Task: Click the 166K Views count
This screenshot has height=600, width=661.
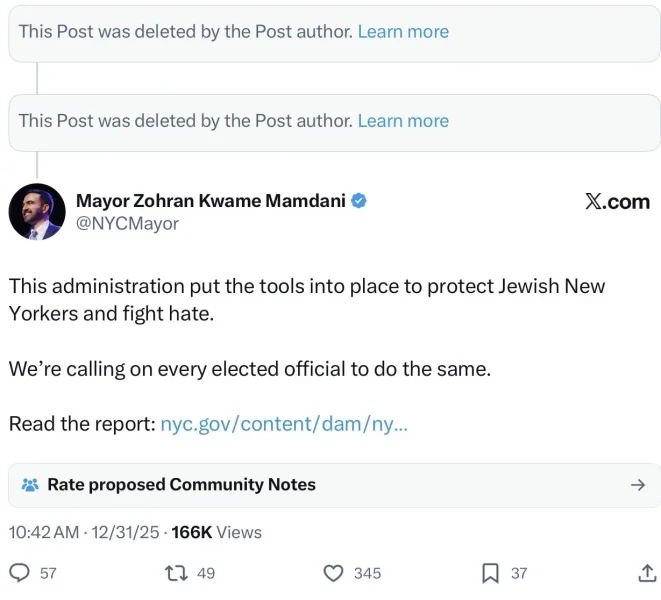Action: pyautogui.click(x=216, y=533)
